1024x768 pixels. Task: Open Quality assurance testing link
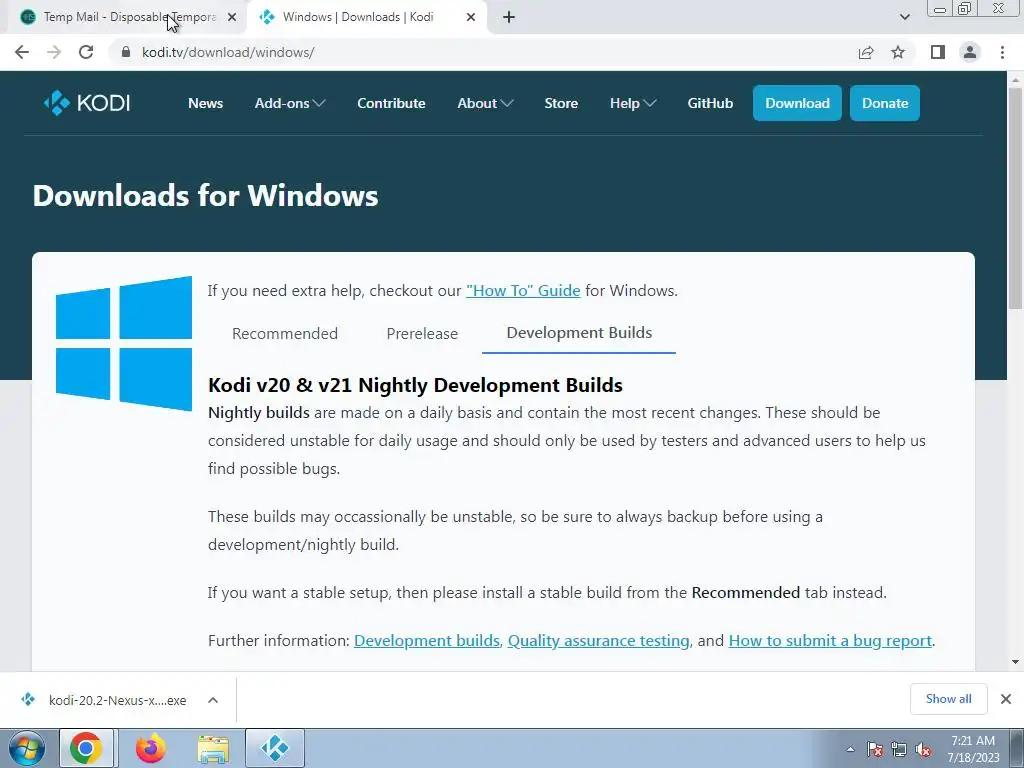[598, 641]
